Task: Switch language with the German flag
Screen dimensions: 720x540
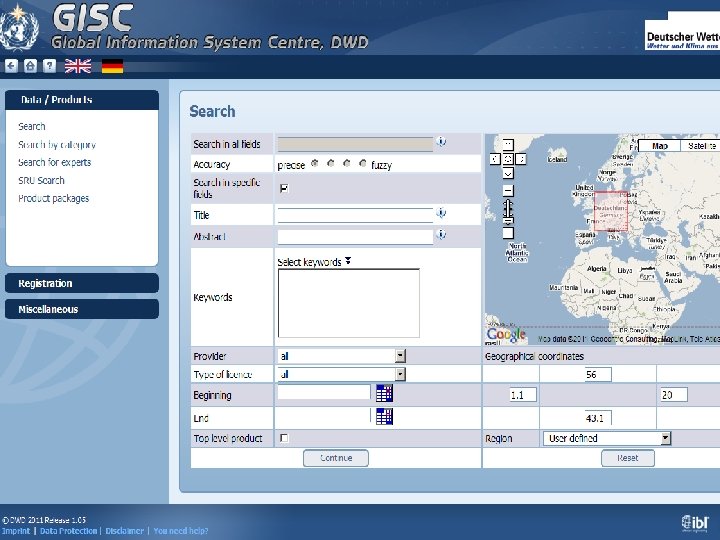Action: [112, 66]
